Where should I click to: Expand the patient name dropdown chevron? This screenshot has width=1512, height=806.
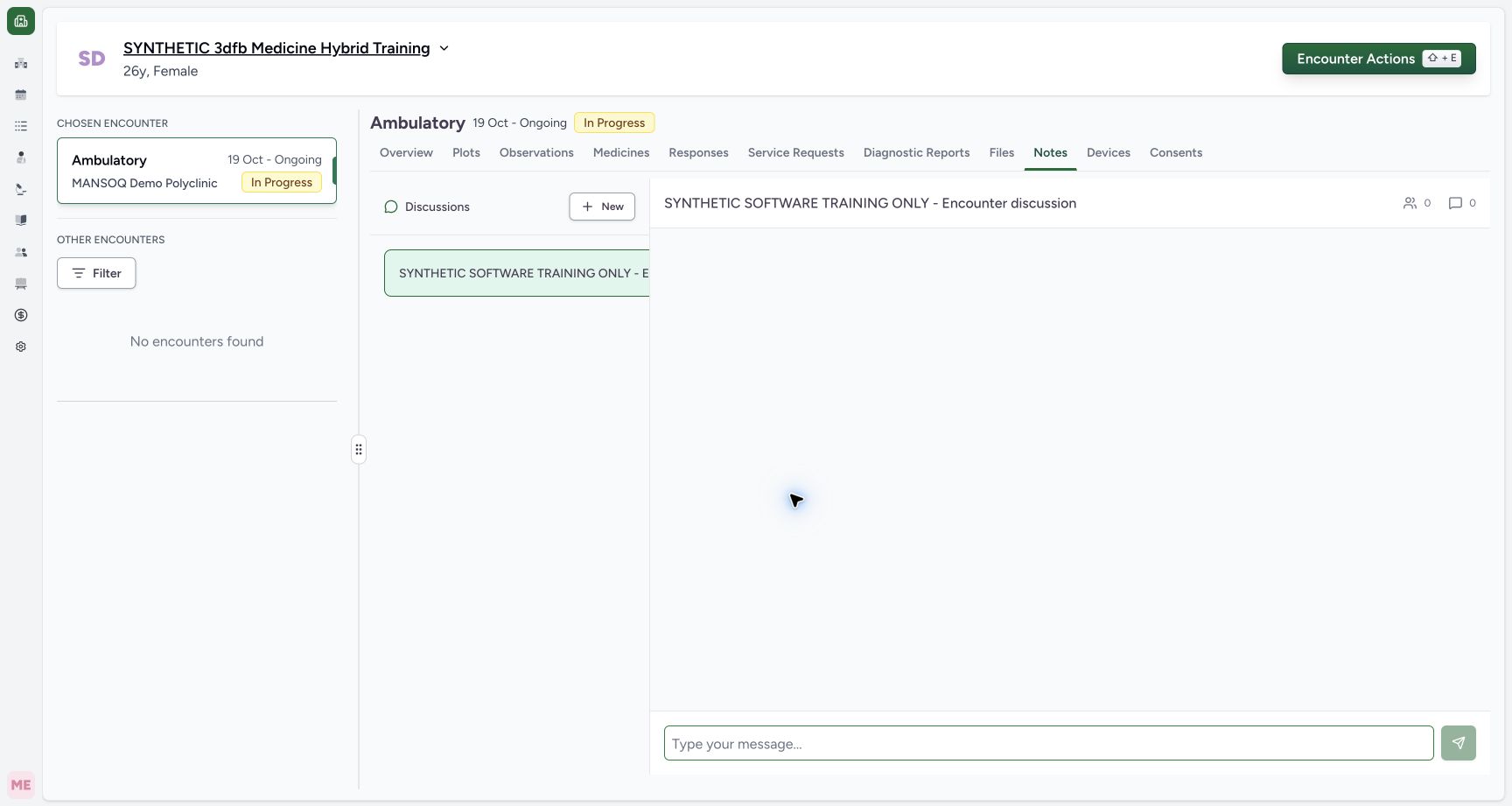pos(444,48)
